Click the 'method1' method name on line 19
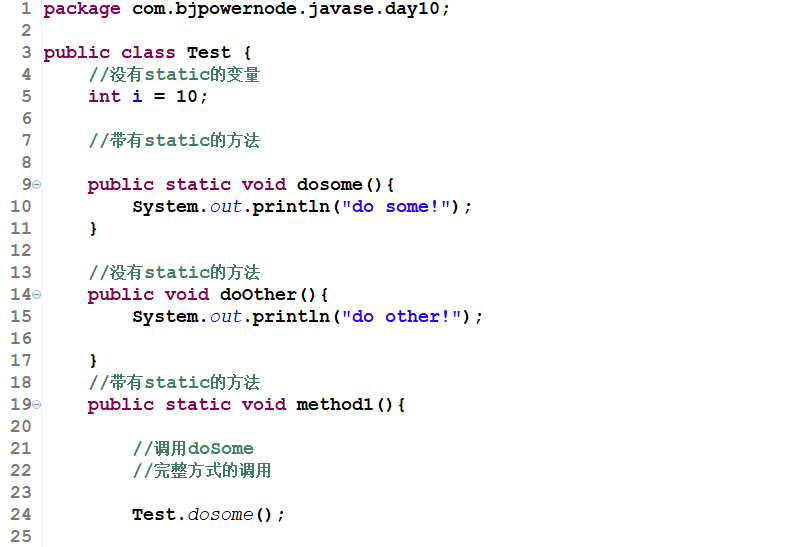The width and height of the screenshot is (792, 547). [334, 405]
